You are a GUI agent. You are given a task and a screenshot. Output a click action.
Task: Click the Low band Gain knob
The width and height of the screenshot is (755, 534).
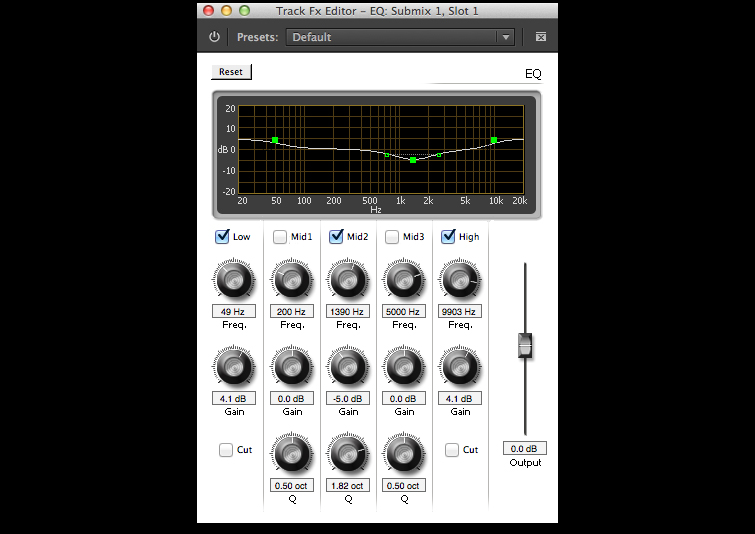point(233,367)
